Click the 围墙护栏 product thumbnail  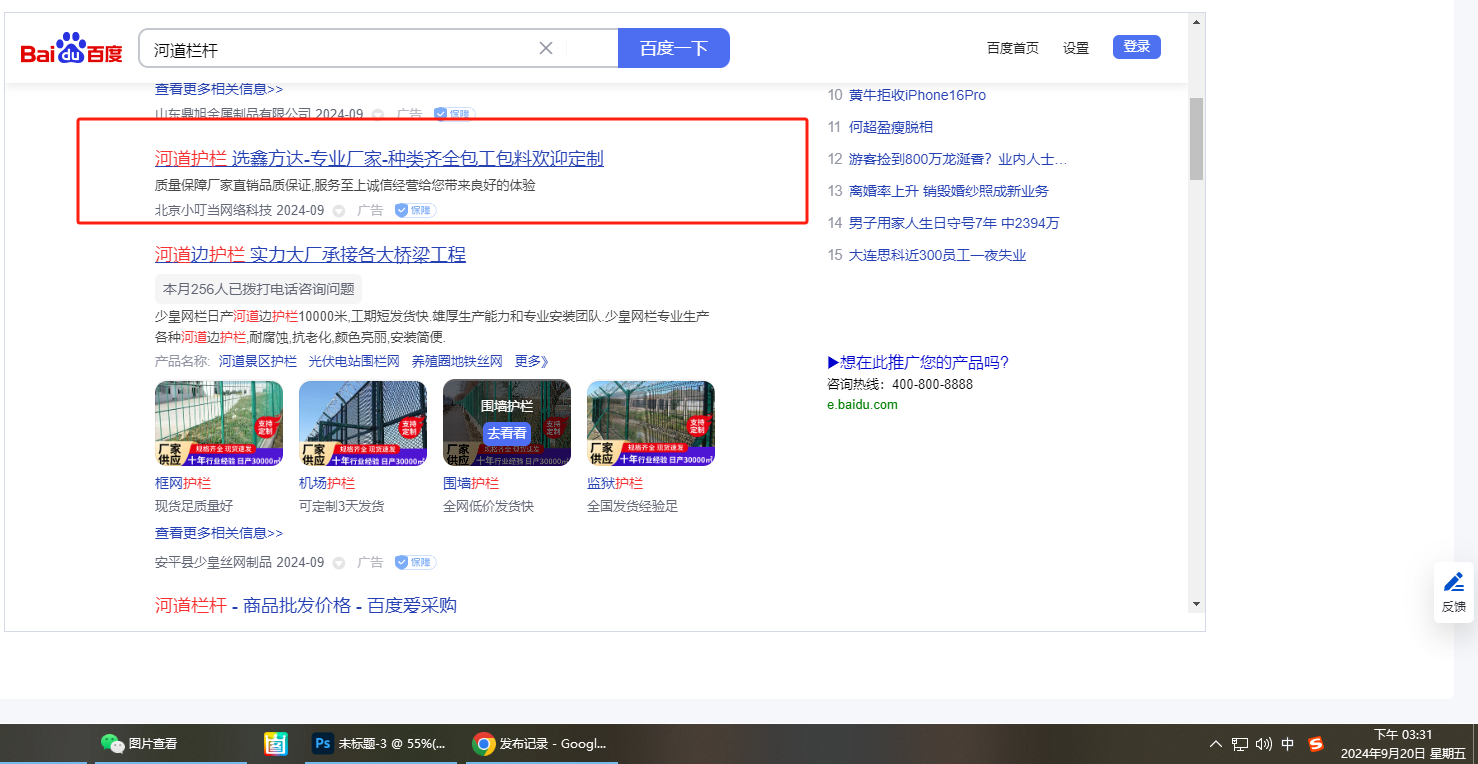tap(506, 423)
